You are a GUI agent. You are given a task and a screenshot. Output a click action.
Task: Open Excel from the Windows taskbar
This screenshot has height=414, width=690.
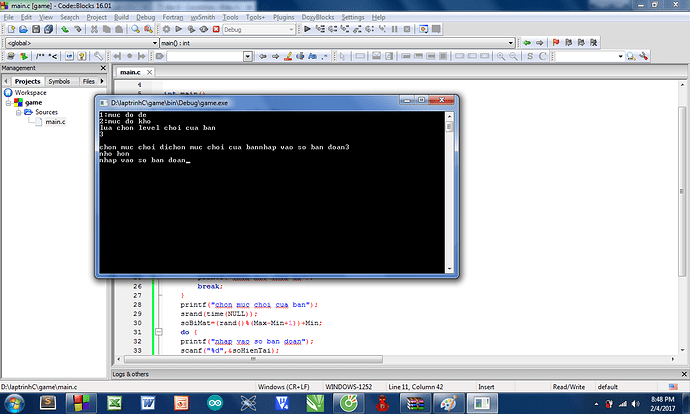pyautogui.click(x=115, y=402)
